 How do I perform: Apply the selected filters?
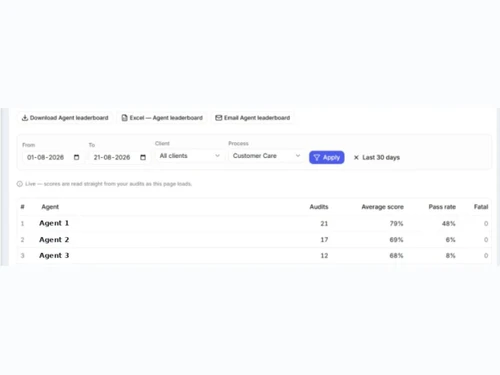point(327,157)
